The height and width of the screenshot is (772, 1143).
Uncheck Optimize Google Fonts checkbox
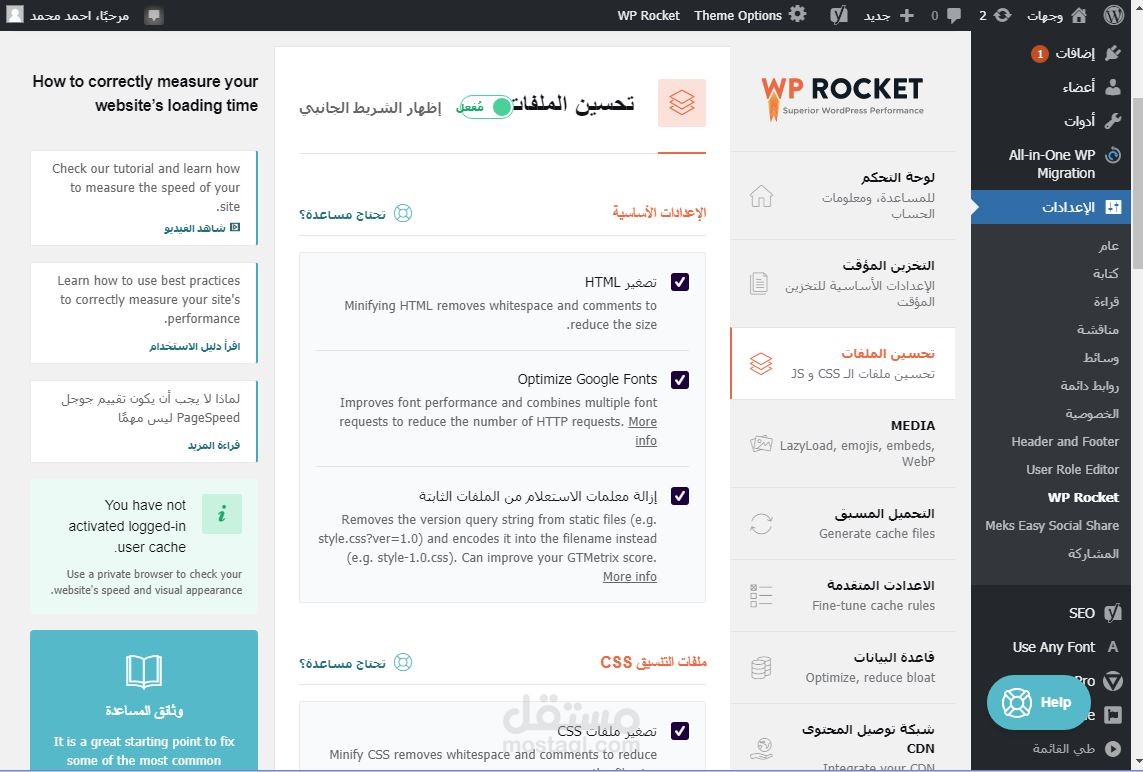pos(679,380)
